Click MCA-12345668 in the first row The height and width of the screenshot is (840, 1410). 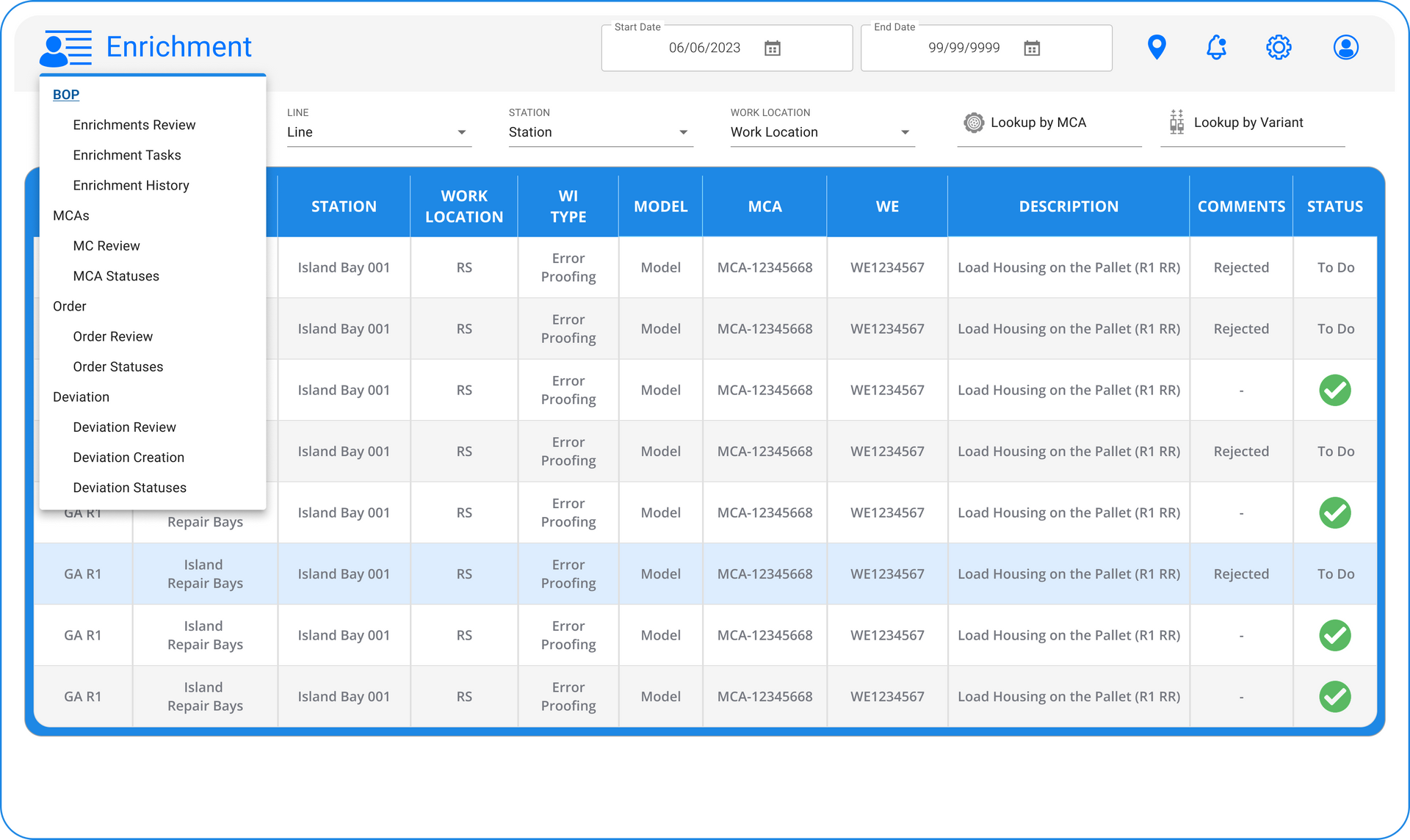click(765, 267)
